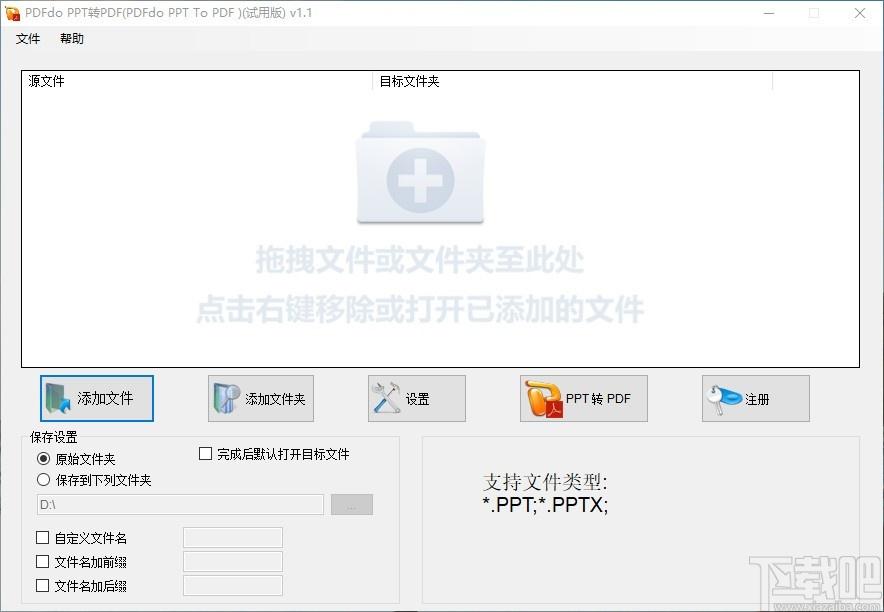Click the 源文件 column header

197,81
